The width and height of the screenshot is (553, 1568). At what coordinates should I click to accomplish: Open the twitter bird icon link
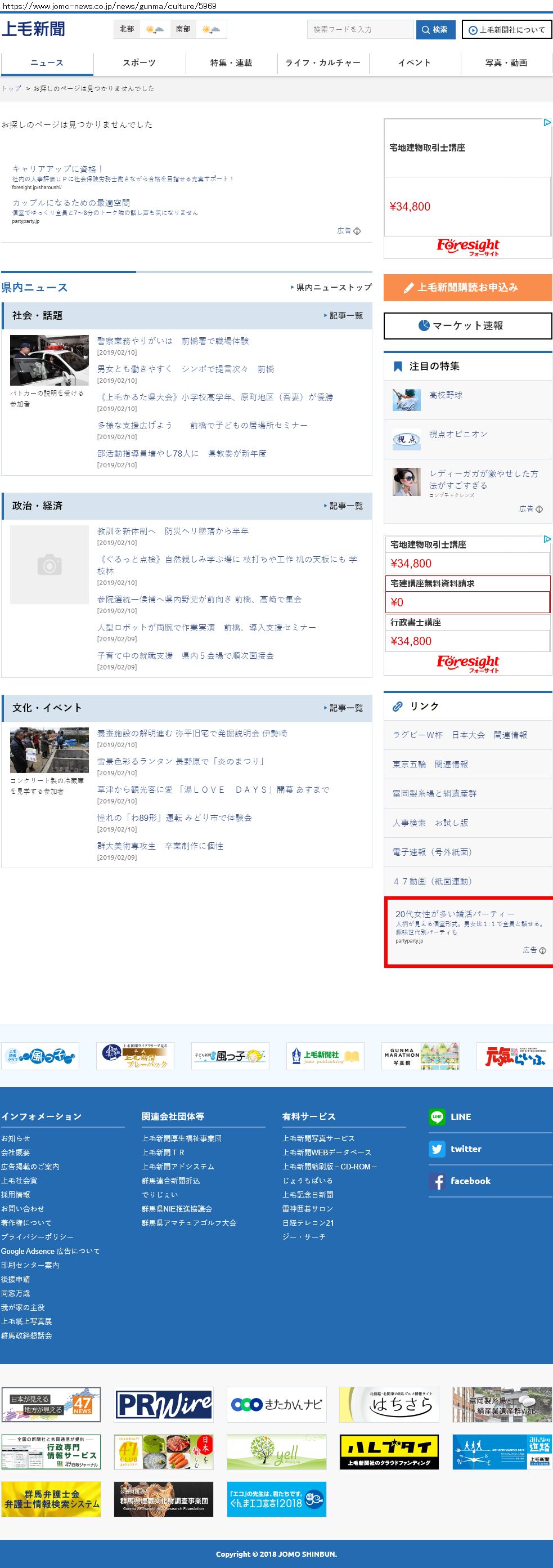pos(436,1149)
